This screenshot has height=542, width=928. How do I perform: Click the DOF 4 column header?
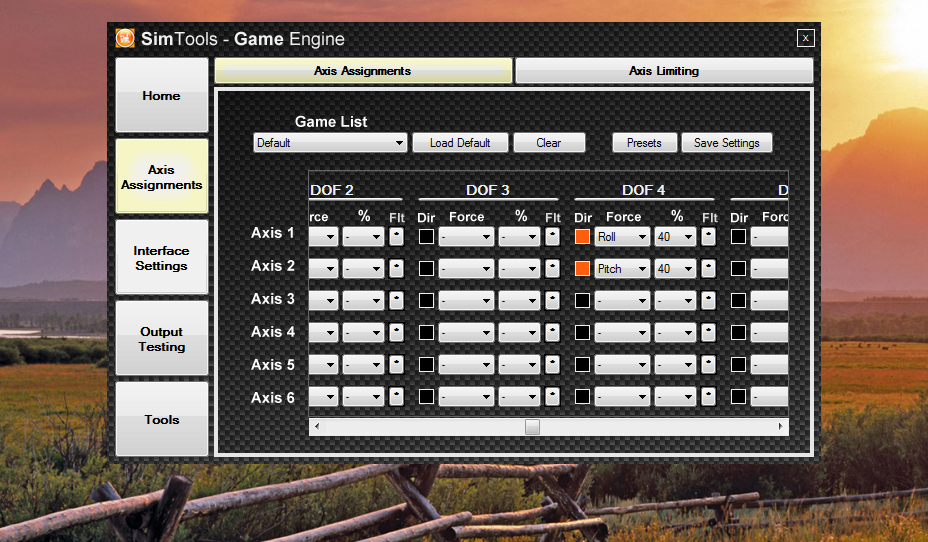point(643,190)
